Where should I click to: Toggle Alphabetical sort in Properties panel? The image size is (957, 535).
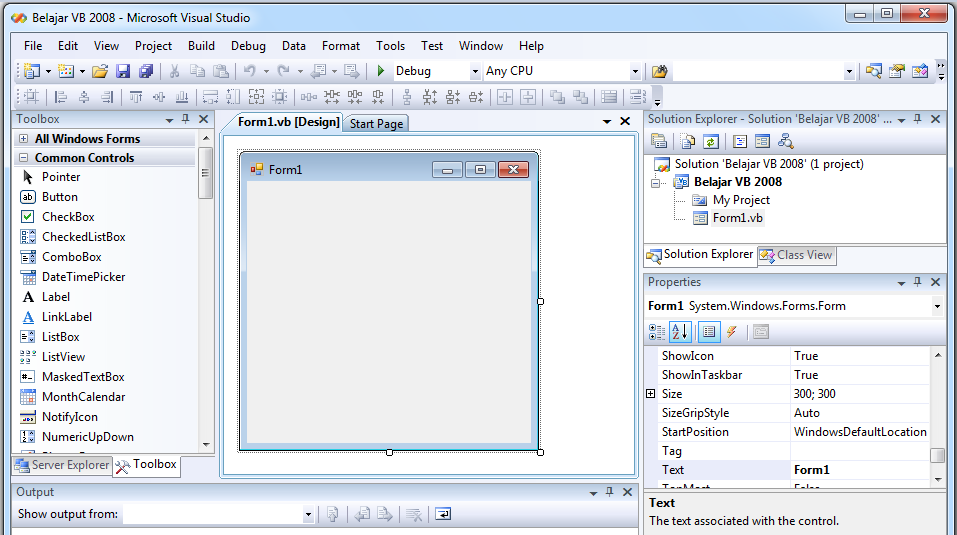[680, 332]
